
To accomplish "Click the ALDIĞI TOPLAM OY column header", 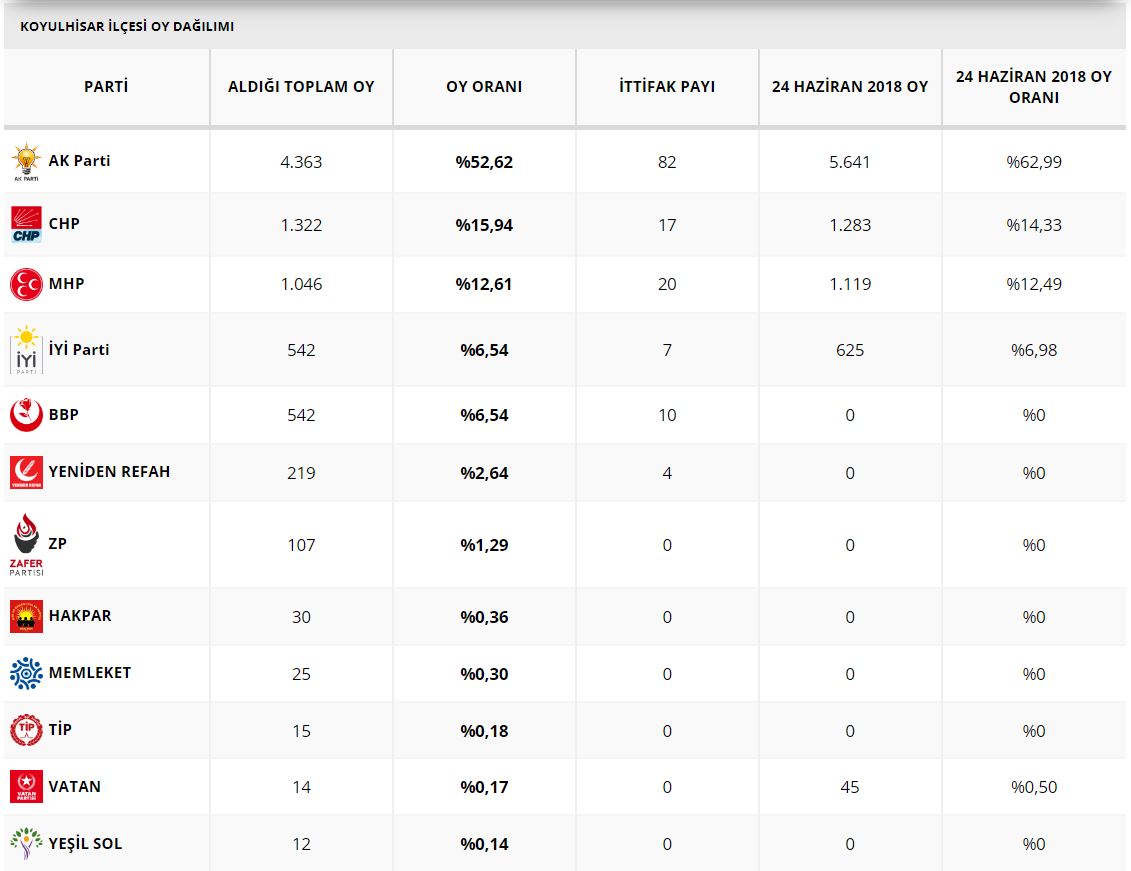I will coord(301,87).
